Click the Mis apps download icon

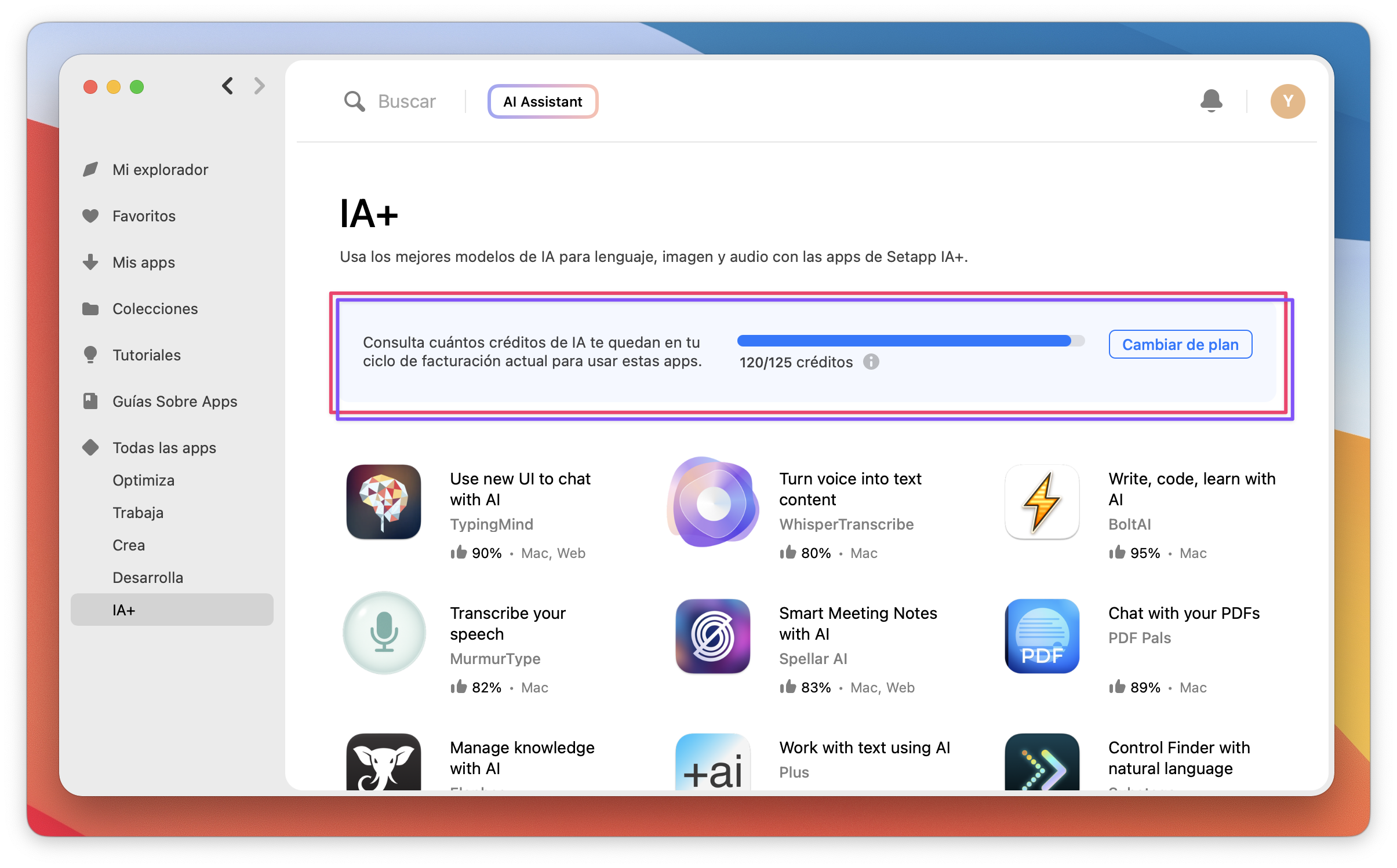(x=90, y=262)
